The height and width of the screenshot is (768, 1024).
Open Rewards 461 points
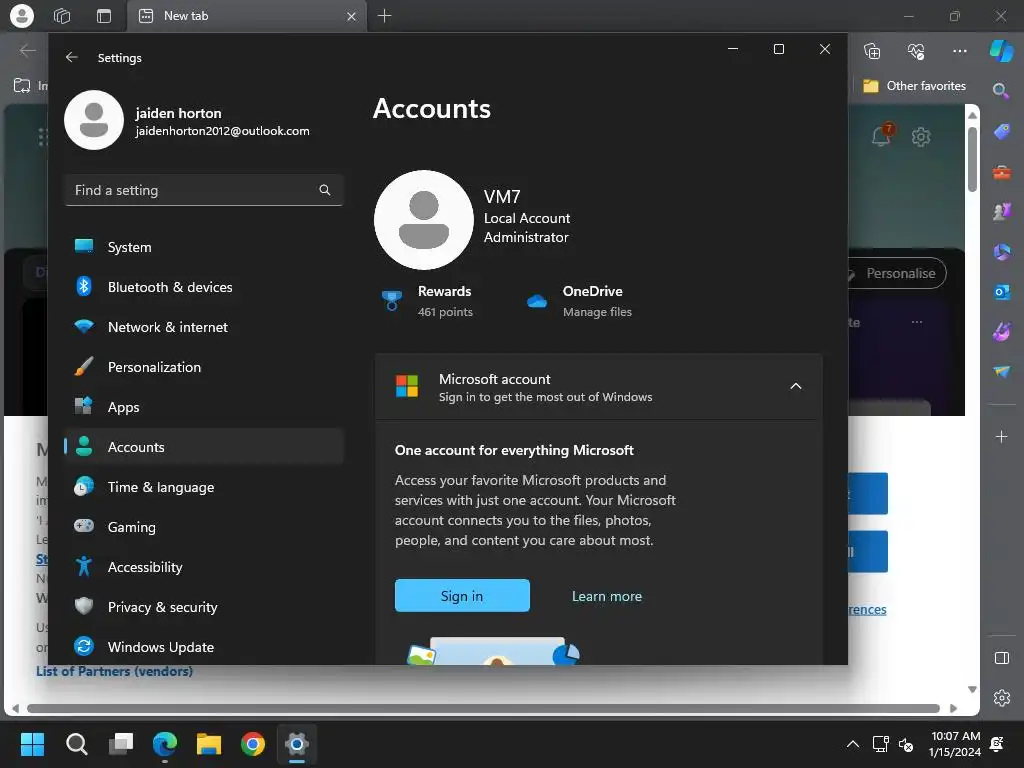click(427, 301)
